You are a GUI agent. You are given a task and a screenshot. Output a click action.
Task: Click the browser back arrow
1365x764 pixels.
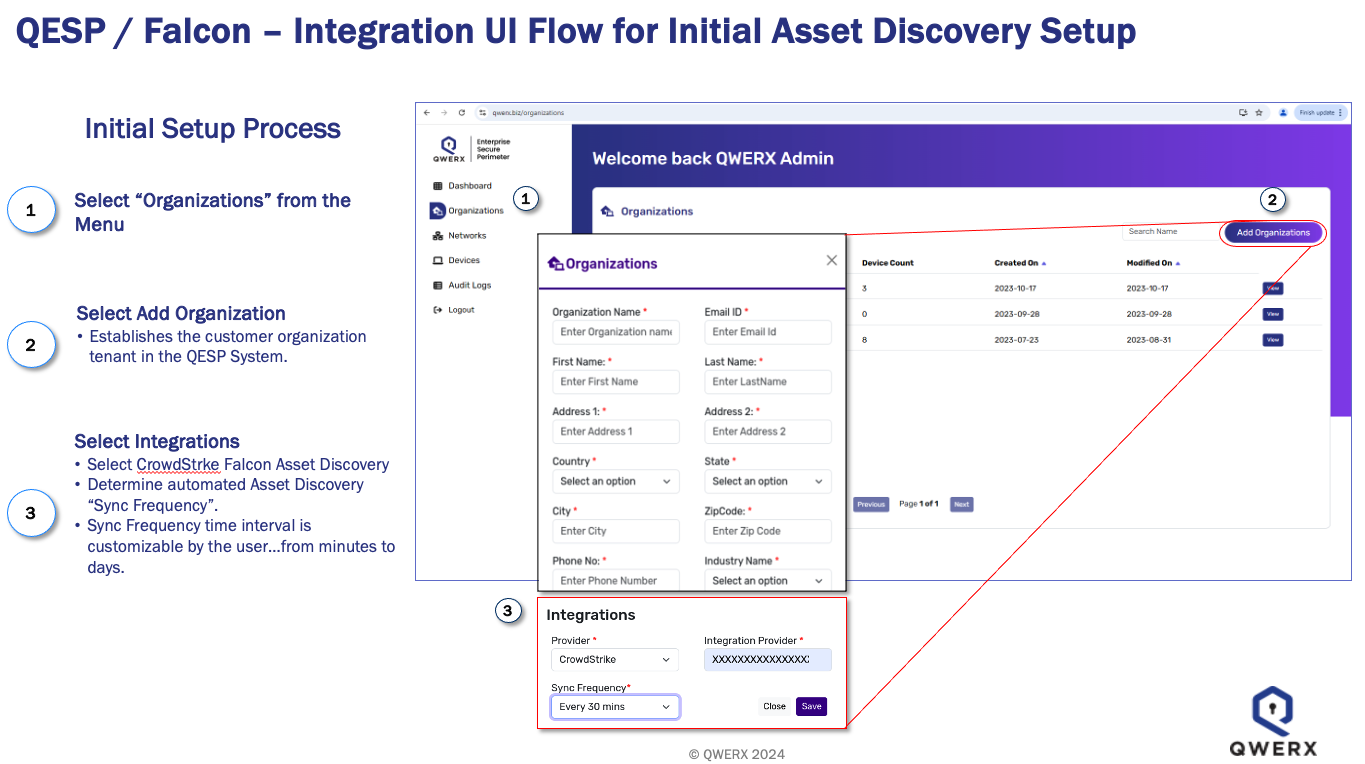click(427, 113)
